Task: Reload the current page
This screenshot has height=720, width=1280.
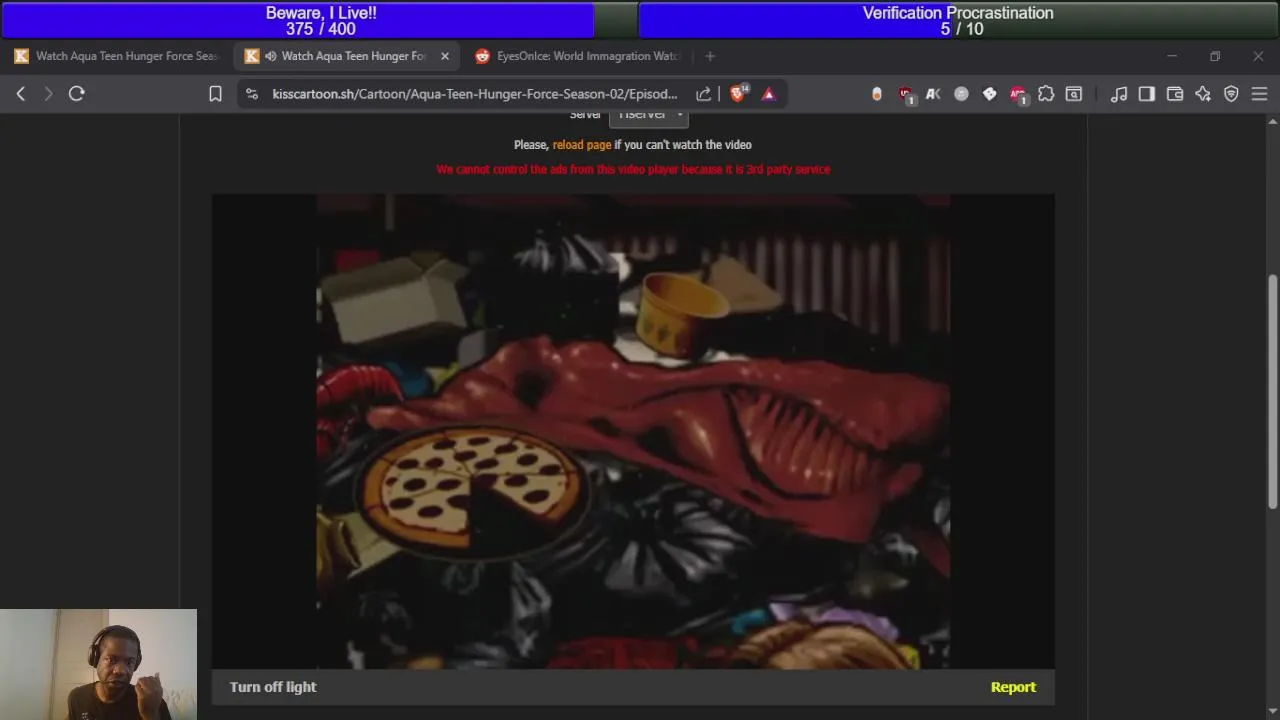Action: 76,93
